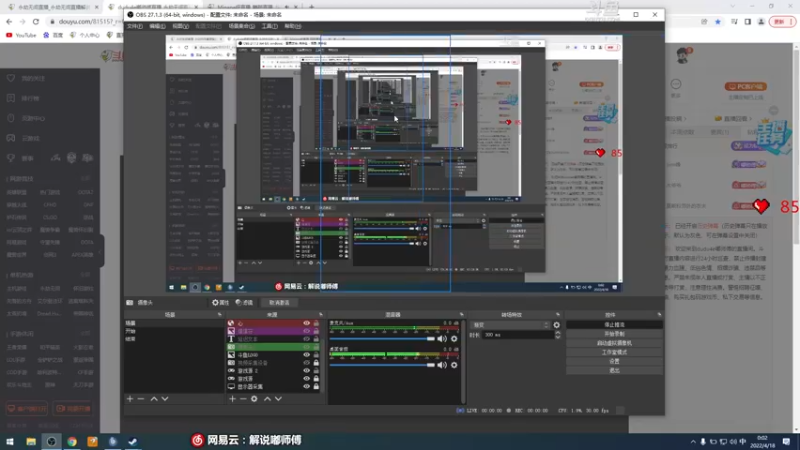Adjust 麦克风/Aux volume slider
This screenshot has height=450, width=800.
(x=382, y=339)
